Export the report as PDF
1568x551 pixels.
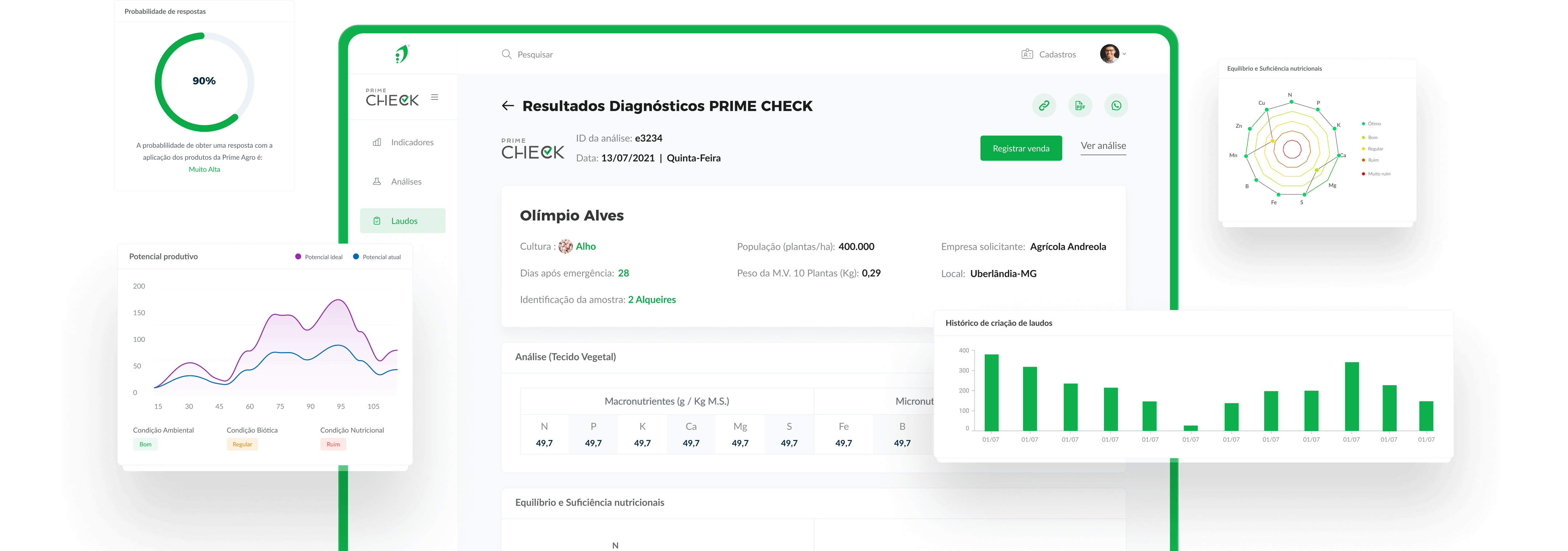click(1080, 105)
